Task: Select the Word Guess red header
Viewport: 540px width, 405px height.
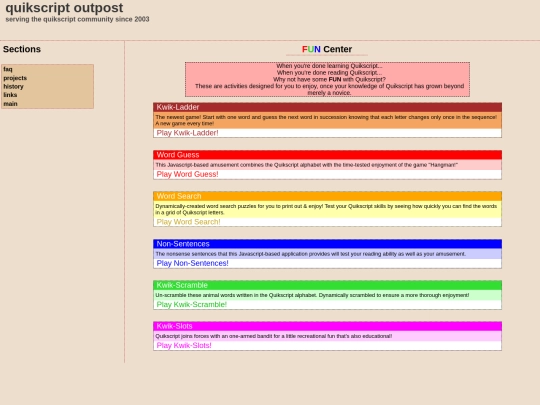Action: point(328,155)
